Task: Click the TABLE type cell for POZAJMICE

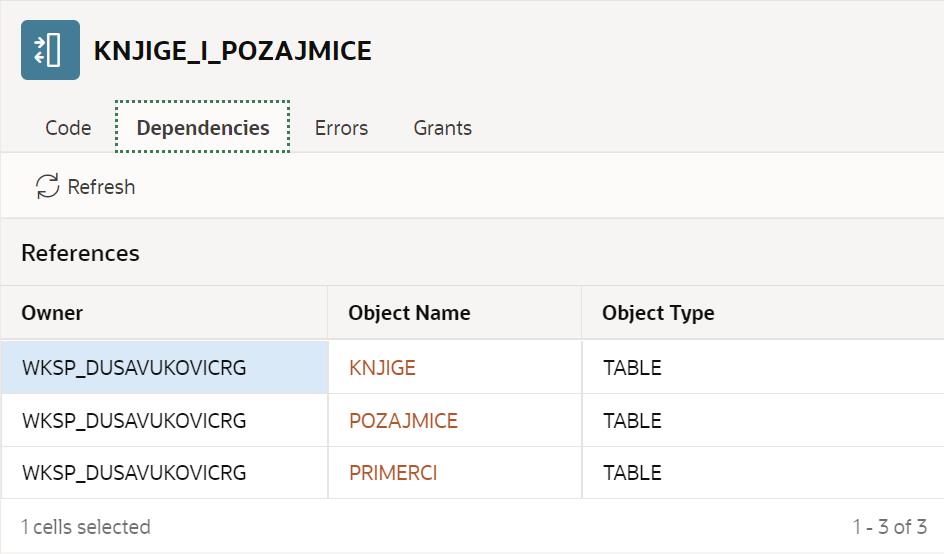Action: (x=632, y=421)
